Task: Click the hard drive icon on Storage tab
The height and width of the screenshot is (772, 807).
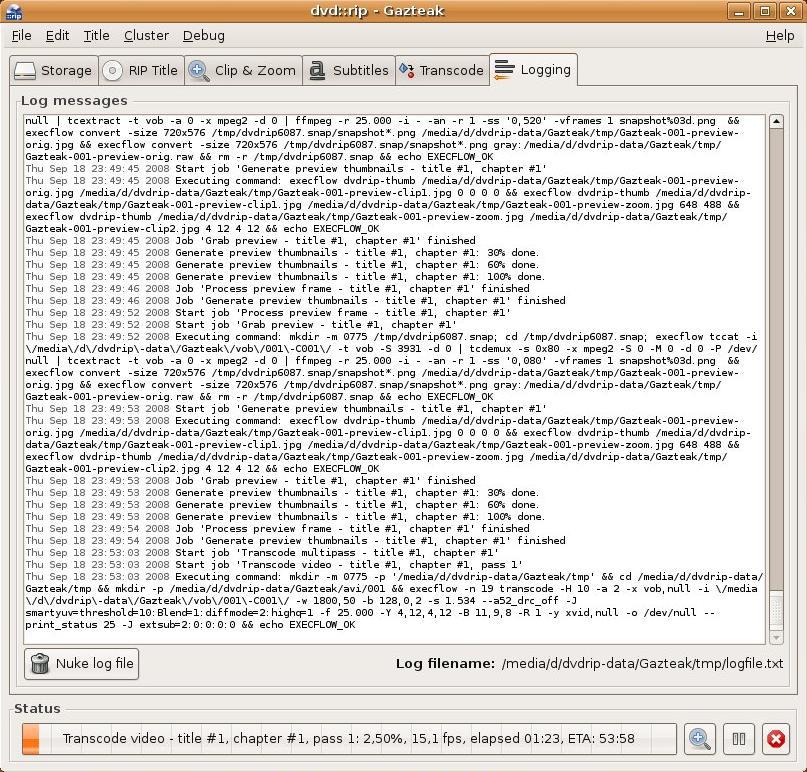Action: pos(25,71)
